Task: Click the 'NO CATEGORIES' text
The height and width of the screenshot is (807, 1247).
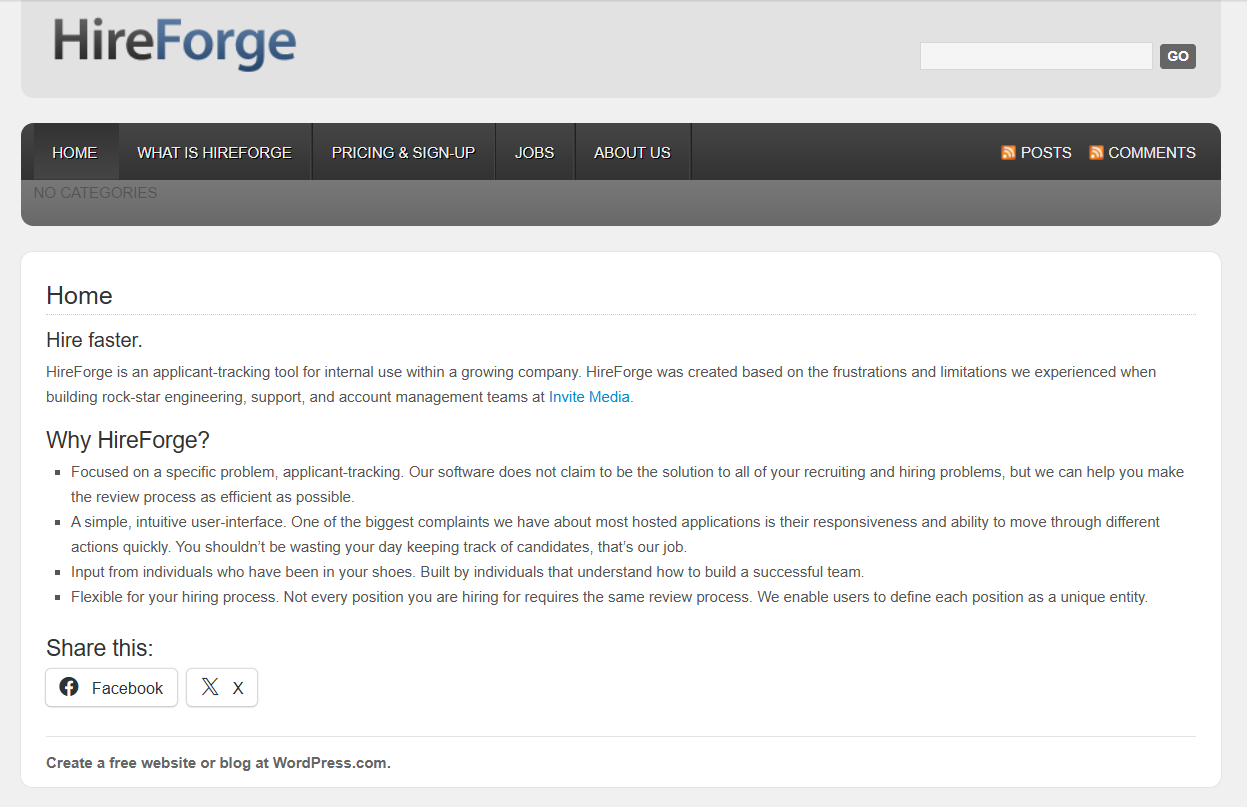Action: point(95,193)
